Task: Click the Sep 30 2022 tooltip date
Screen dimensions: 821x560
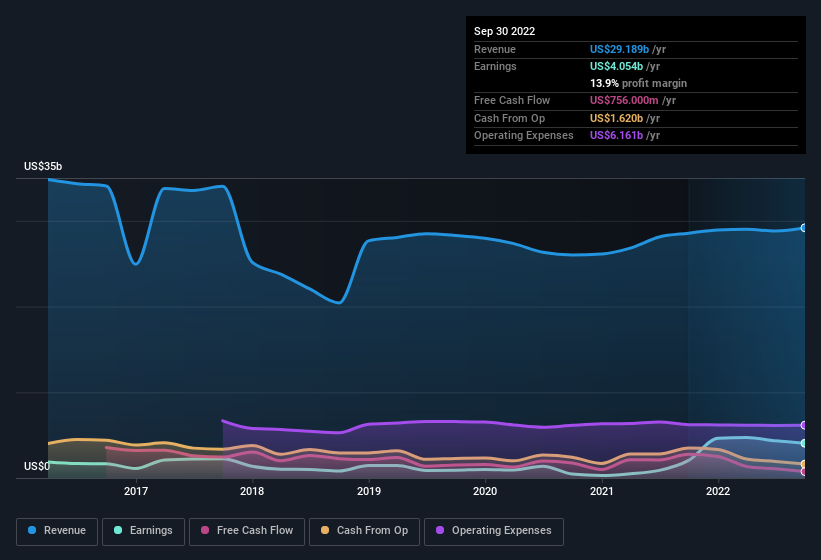Action: pos(504,31)
